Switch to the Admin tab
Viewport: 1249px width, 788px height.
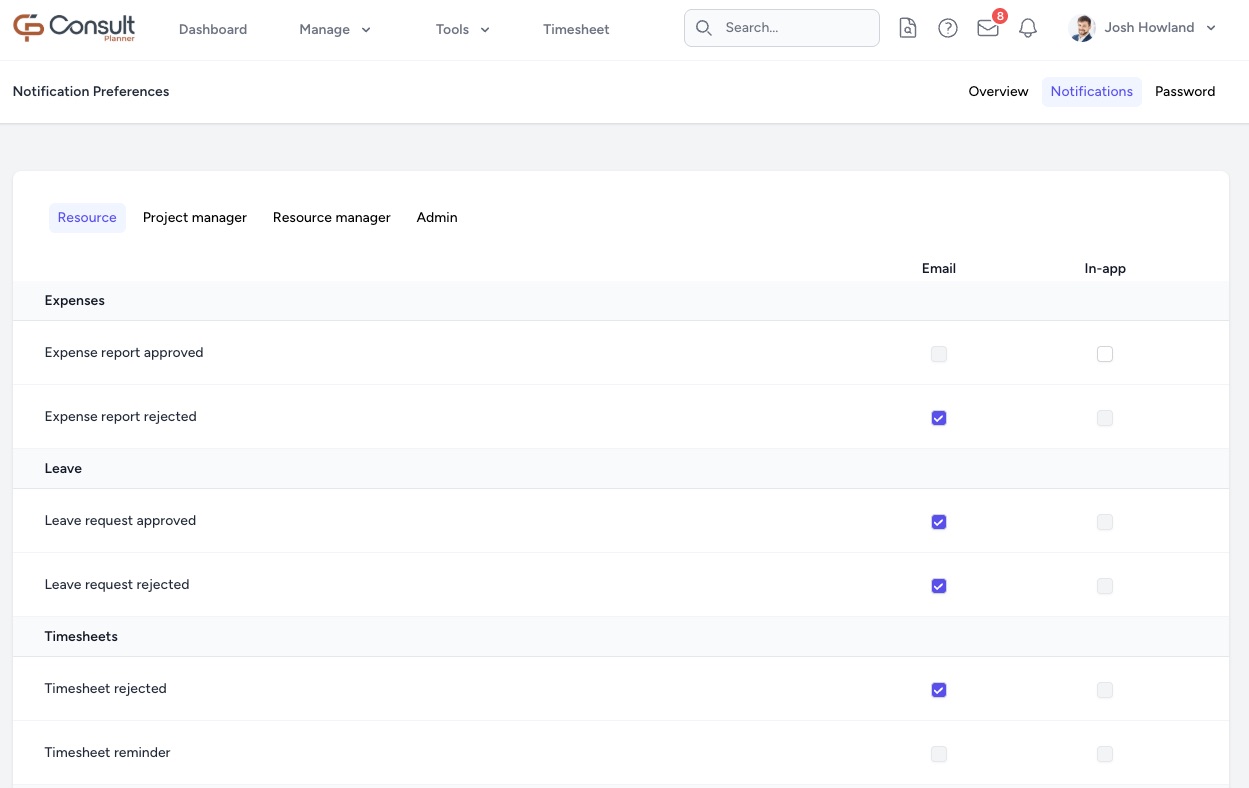(437, 217)
